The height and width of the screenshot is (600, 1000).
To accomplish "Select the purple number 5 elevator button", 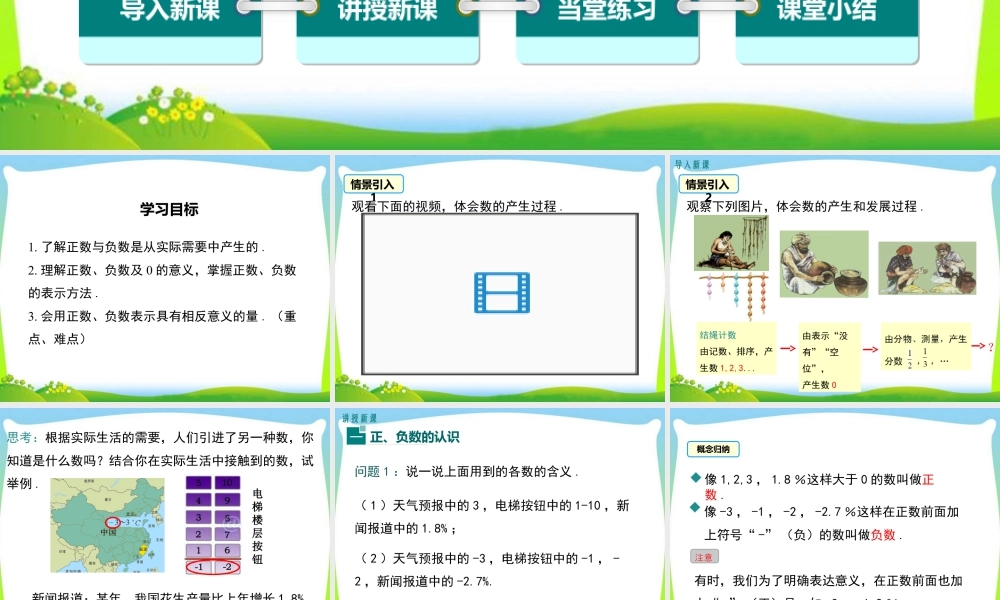I will 199,483.
